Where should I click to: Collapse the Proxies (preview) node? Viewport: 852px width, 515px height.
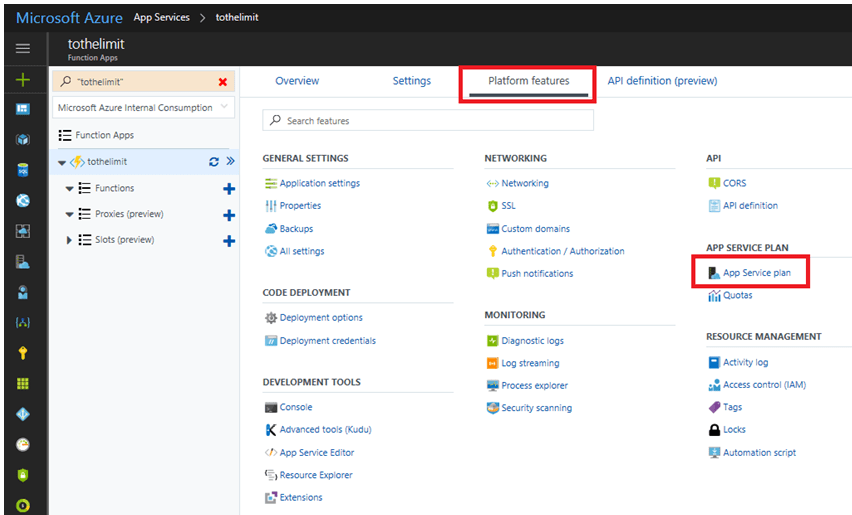(x=70, y=214)
